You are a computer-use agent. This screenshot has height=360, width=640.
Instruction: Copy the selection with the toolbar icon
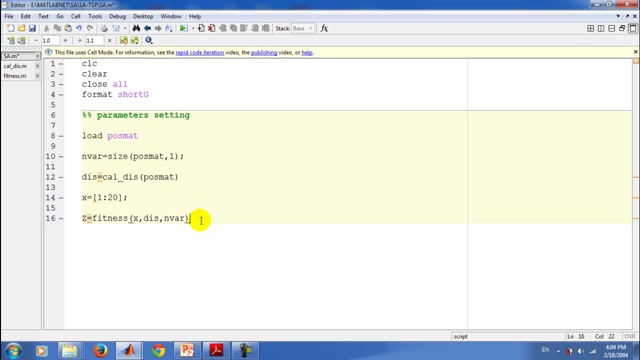click(57, 28)
